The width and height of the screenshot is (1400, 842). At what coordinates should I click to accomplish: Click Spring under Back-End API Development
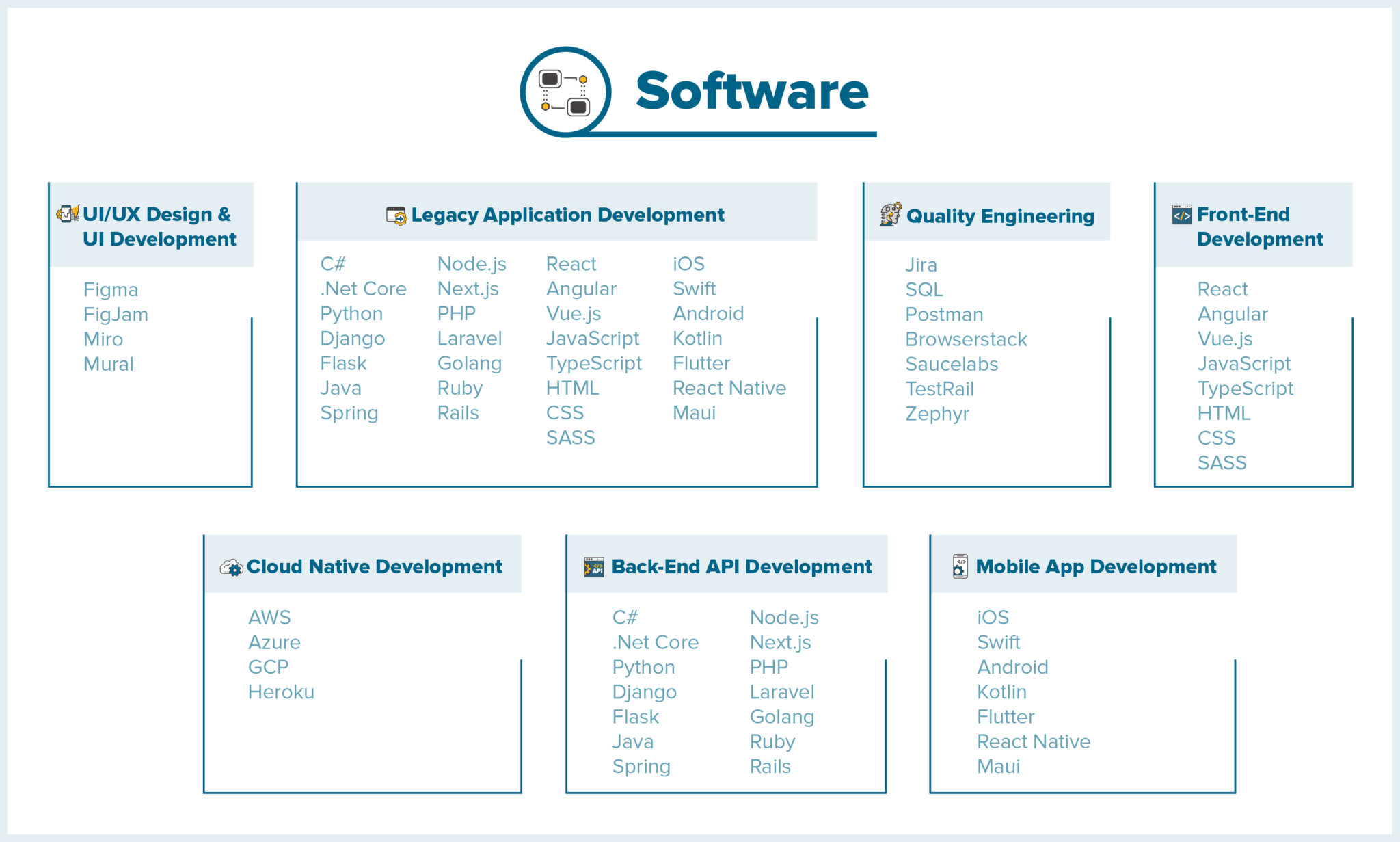[641, 767]
